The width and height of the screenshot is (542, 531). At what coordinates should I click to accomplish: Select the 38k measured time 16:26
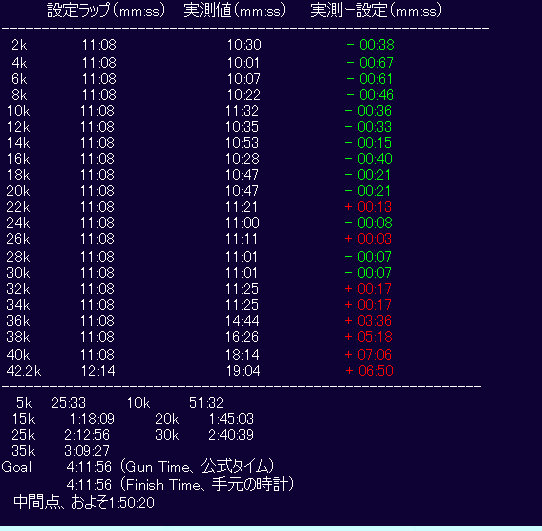click(x=242, y=337)
